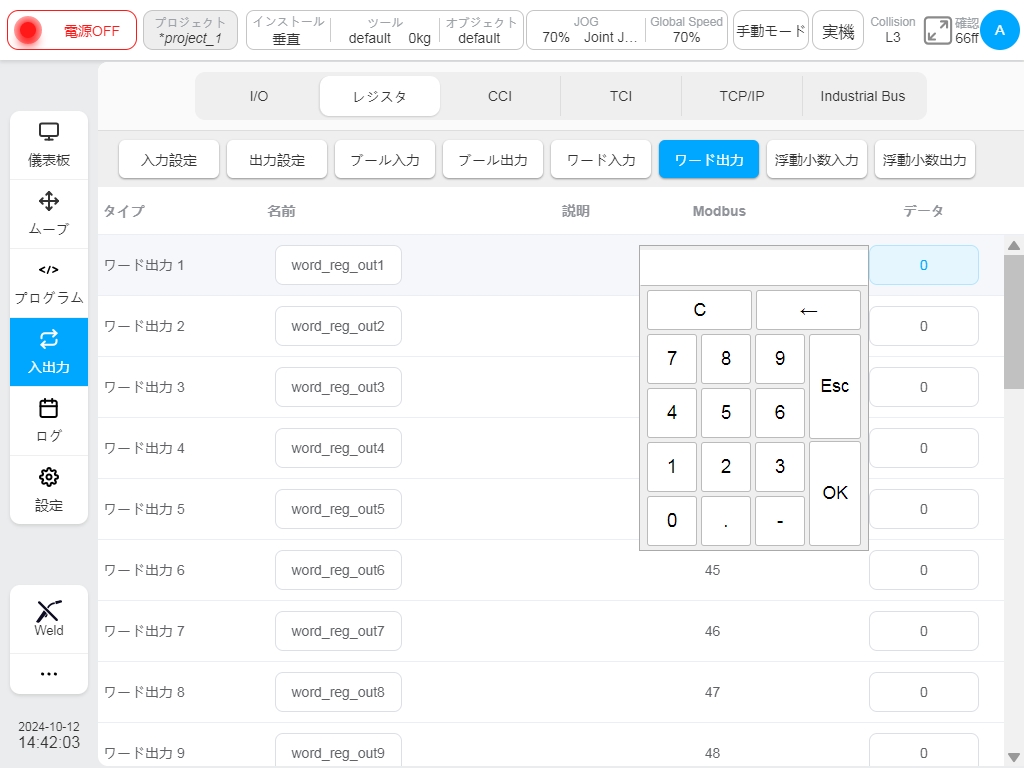Select the ブール出力 sub-tab
This screenshot has width=1024, height=768.
point(493,159)
